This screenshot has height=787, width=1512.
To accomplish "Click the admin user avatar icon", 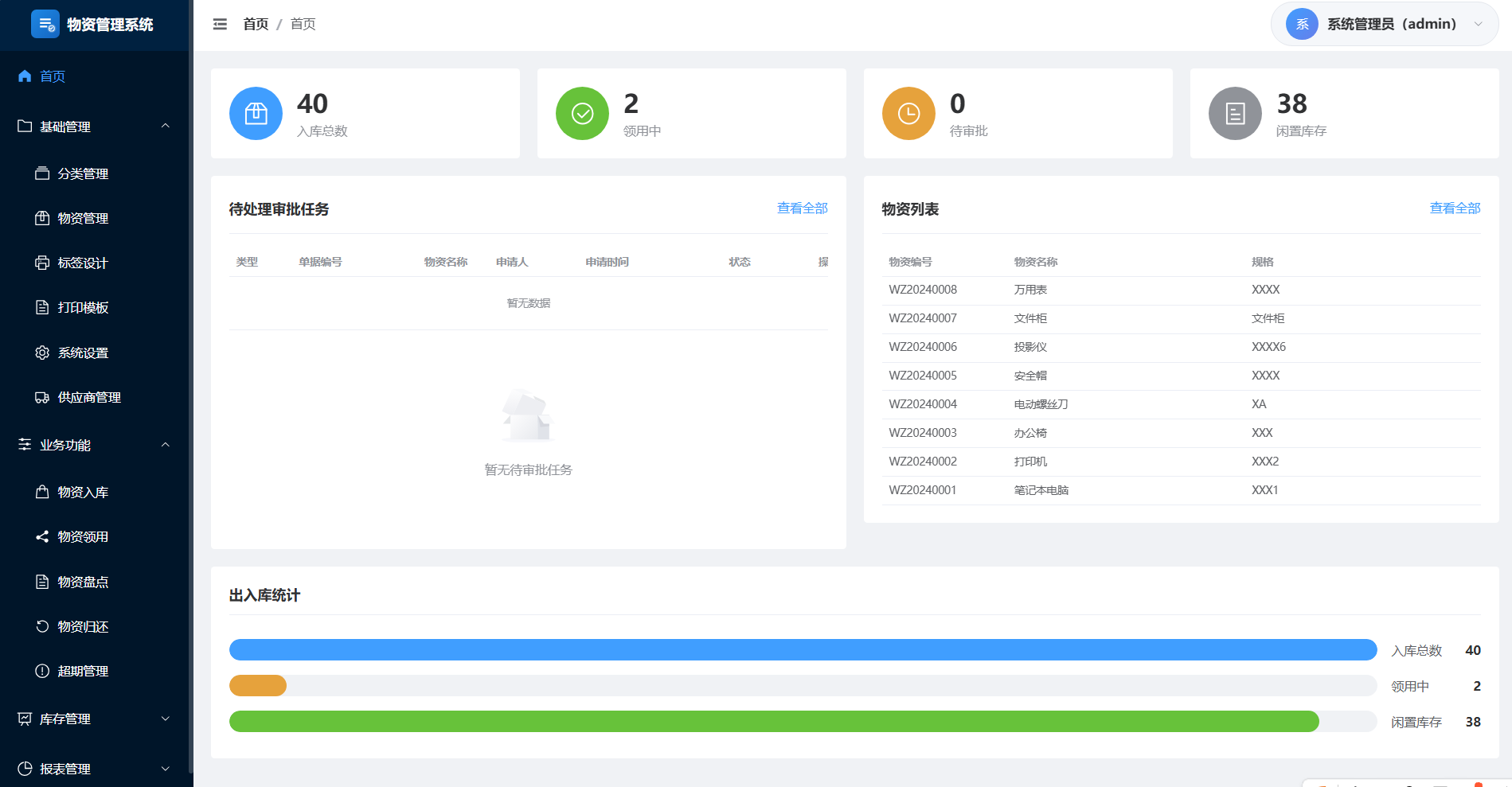I will coord(1302,24).
